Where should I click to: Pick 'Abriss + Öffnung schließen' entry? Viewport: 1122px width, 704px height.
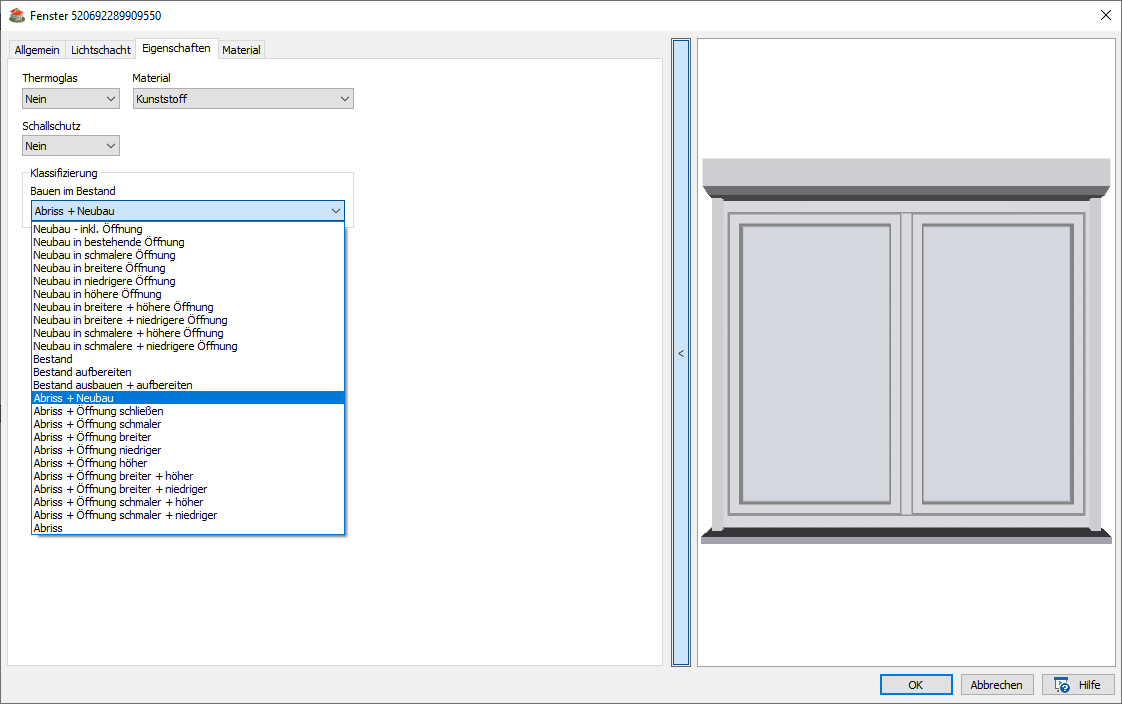tap(98, 411)
